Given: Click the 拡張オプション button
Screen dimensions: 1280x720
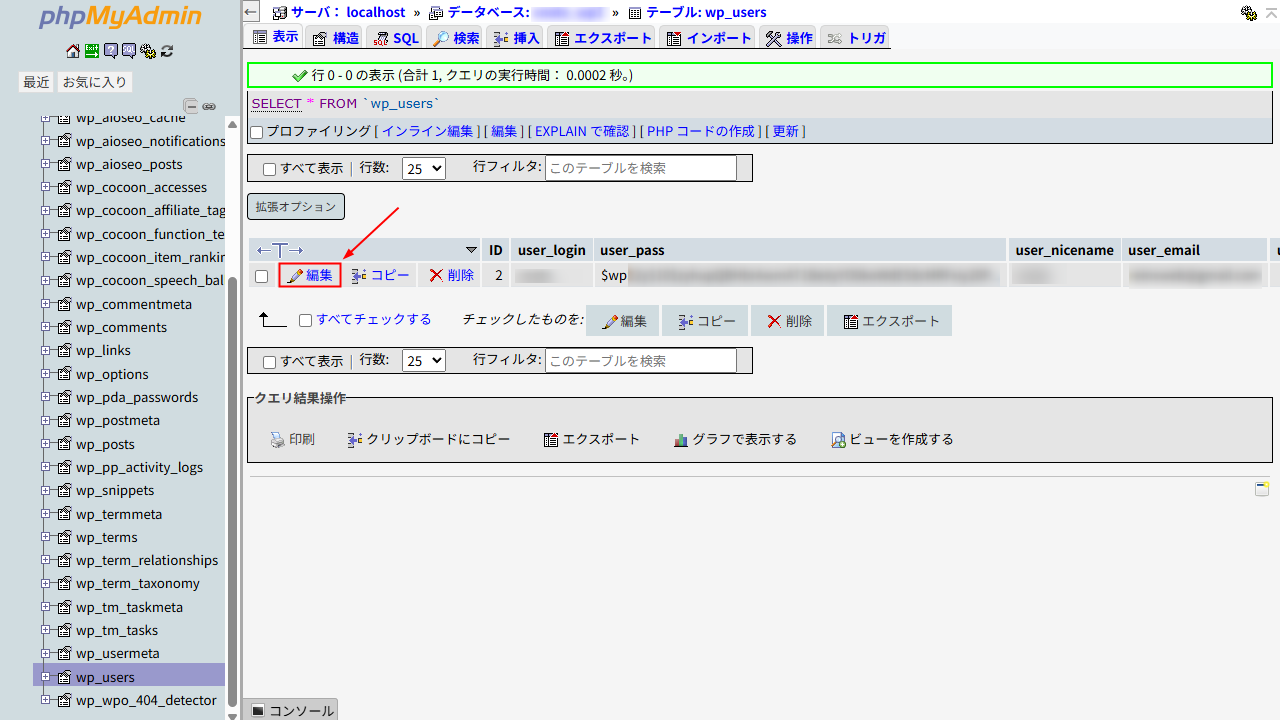Looking at the screenshot, I should point(296,207).
